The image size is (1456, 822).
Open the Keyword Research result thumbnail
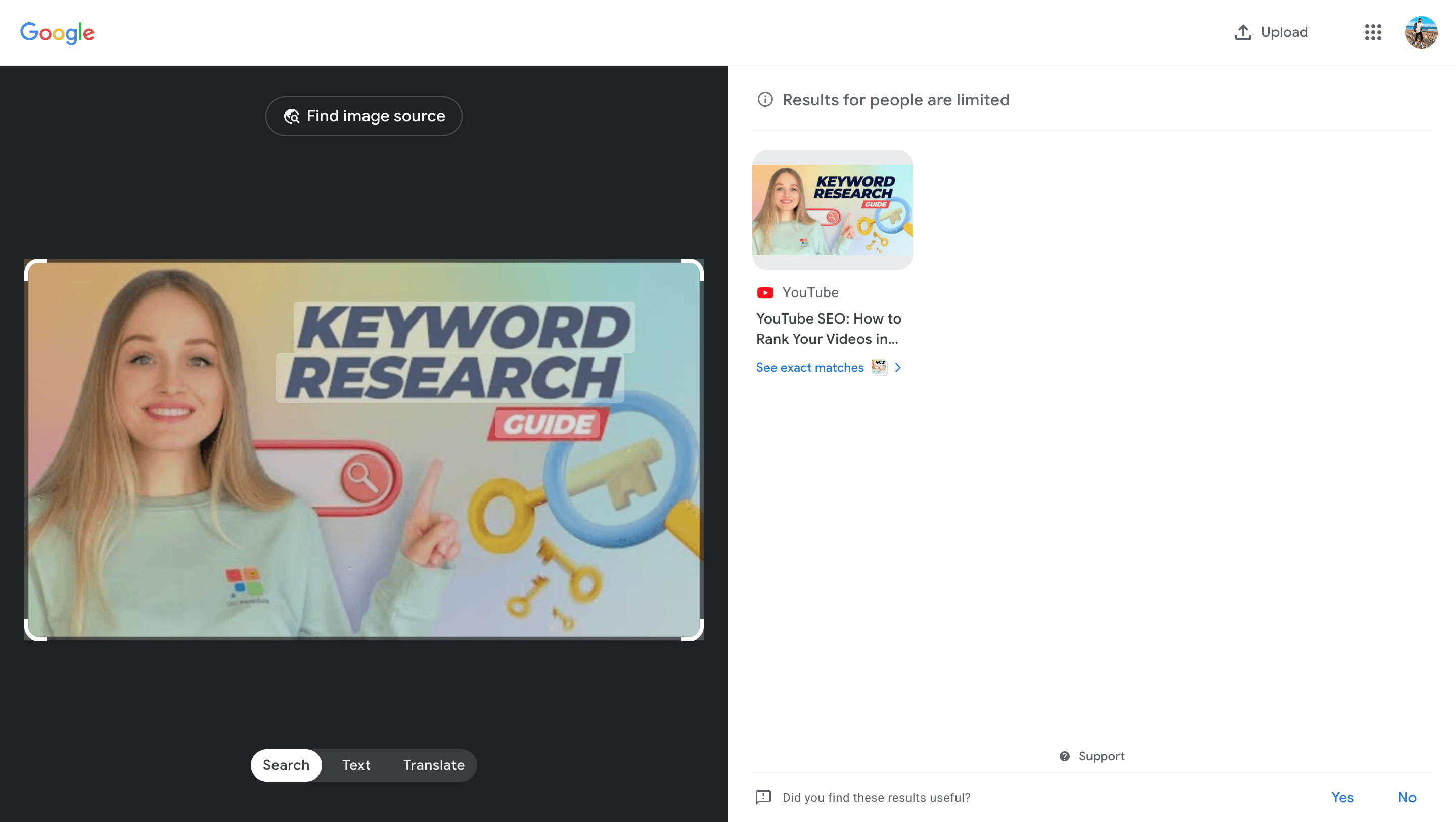pos(832,210)
